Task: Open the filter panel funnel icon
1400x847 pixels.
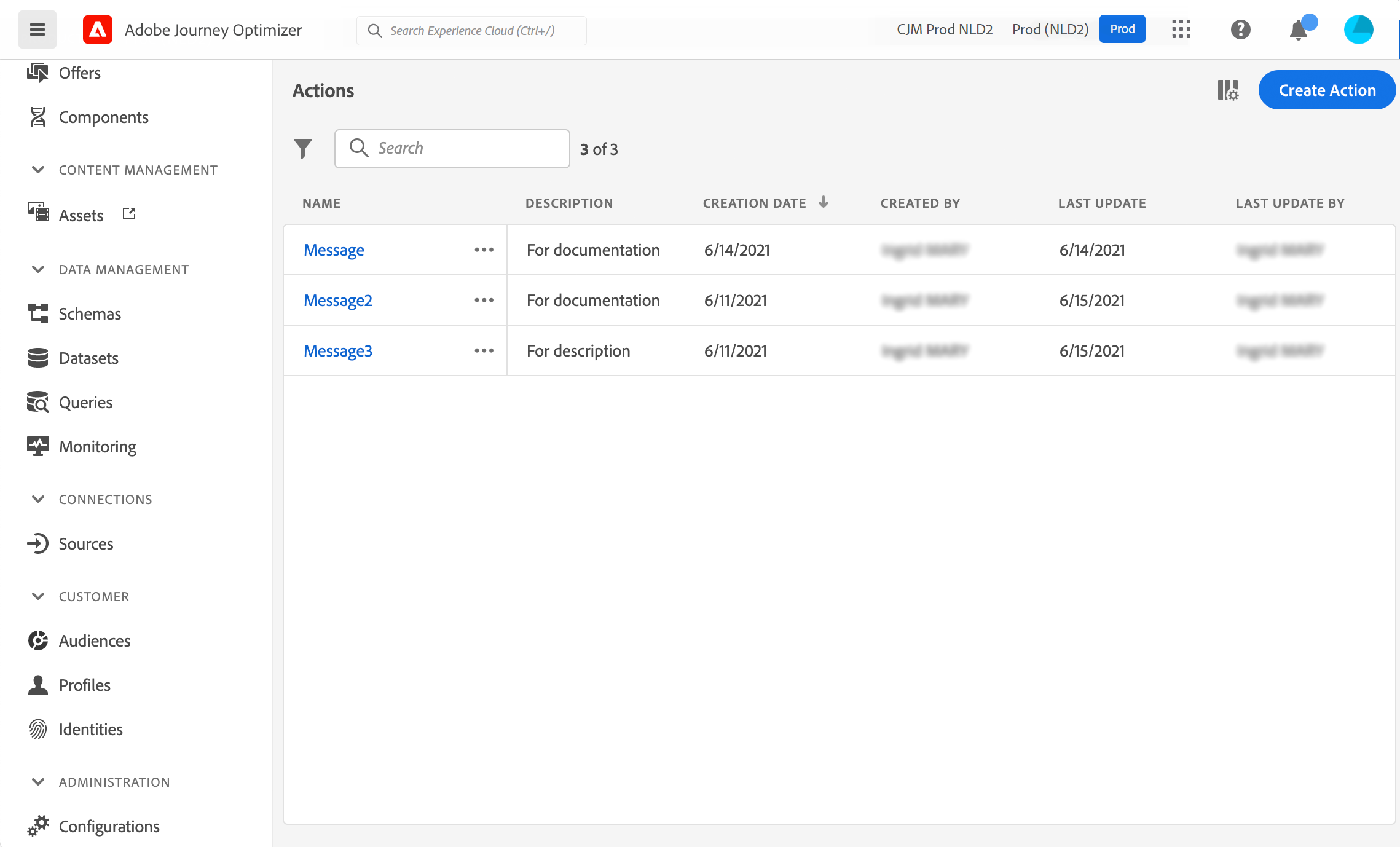Action: point(303,149)
